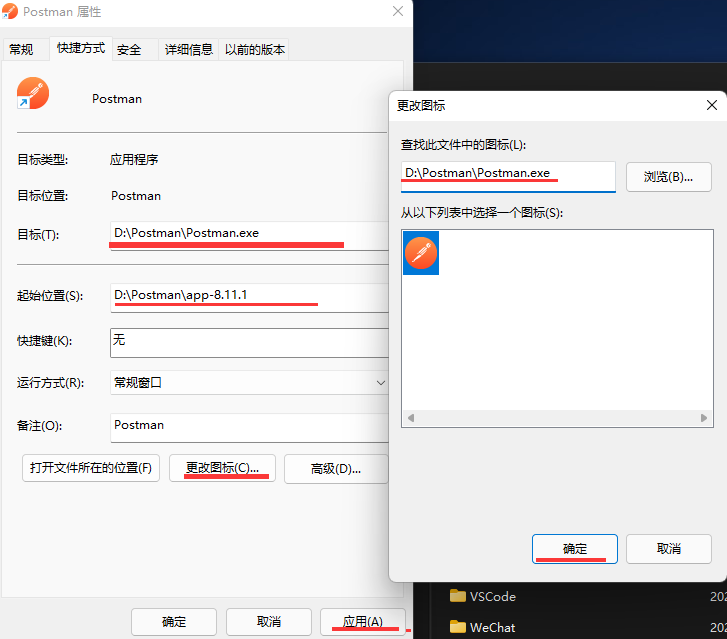727x639 pixels.
Task: Close the Postman 属性 window
Action: point(398,11)
